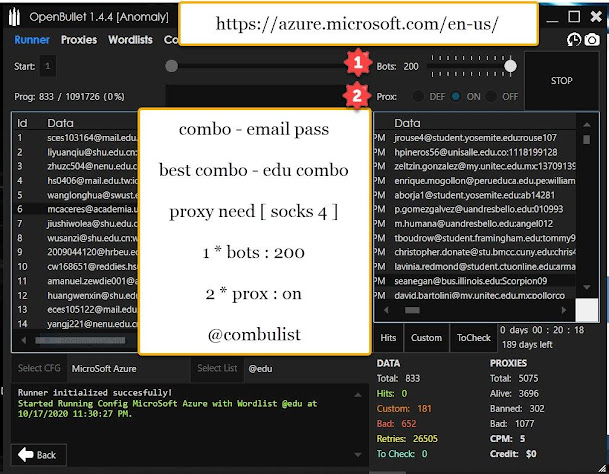The image size is (609, 474).
Task: Switch to the Runner tab
Action: coord(32,40)
